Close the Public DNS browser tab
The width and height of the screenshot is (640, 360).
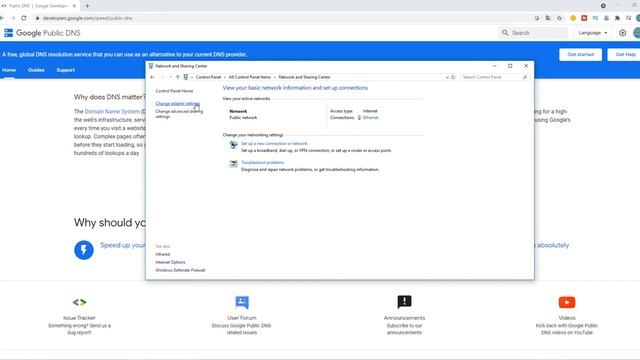click(x=74, y=6)
